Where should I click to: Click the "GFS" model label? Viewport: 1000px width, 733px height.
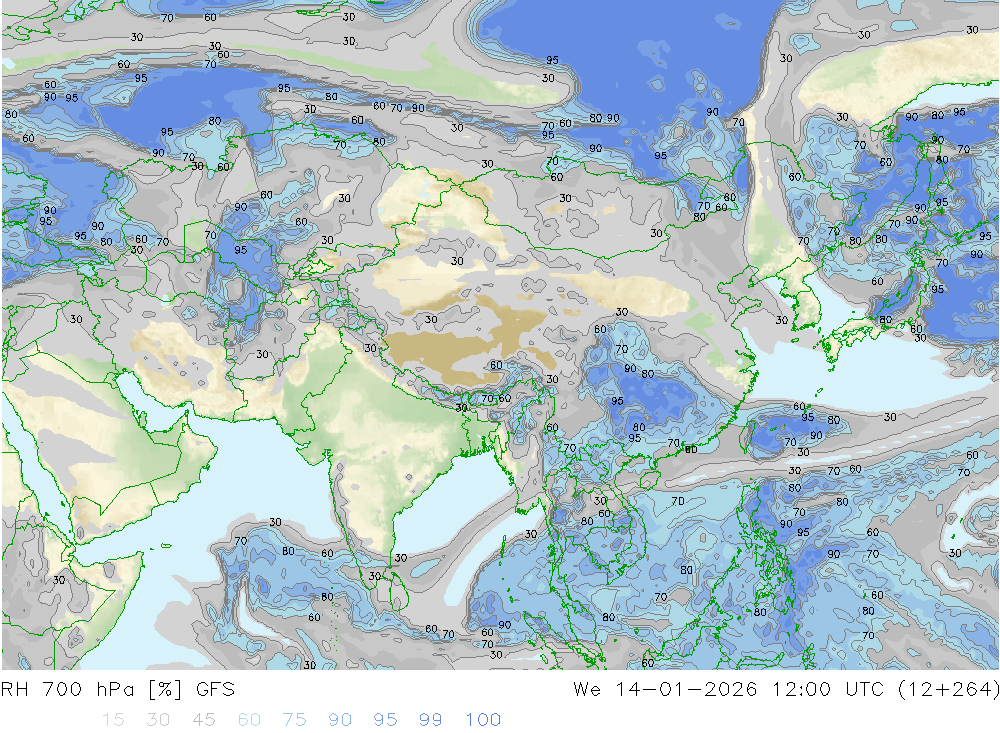point(216,690)
